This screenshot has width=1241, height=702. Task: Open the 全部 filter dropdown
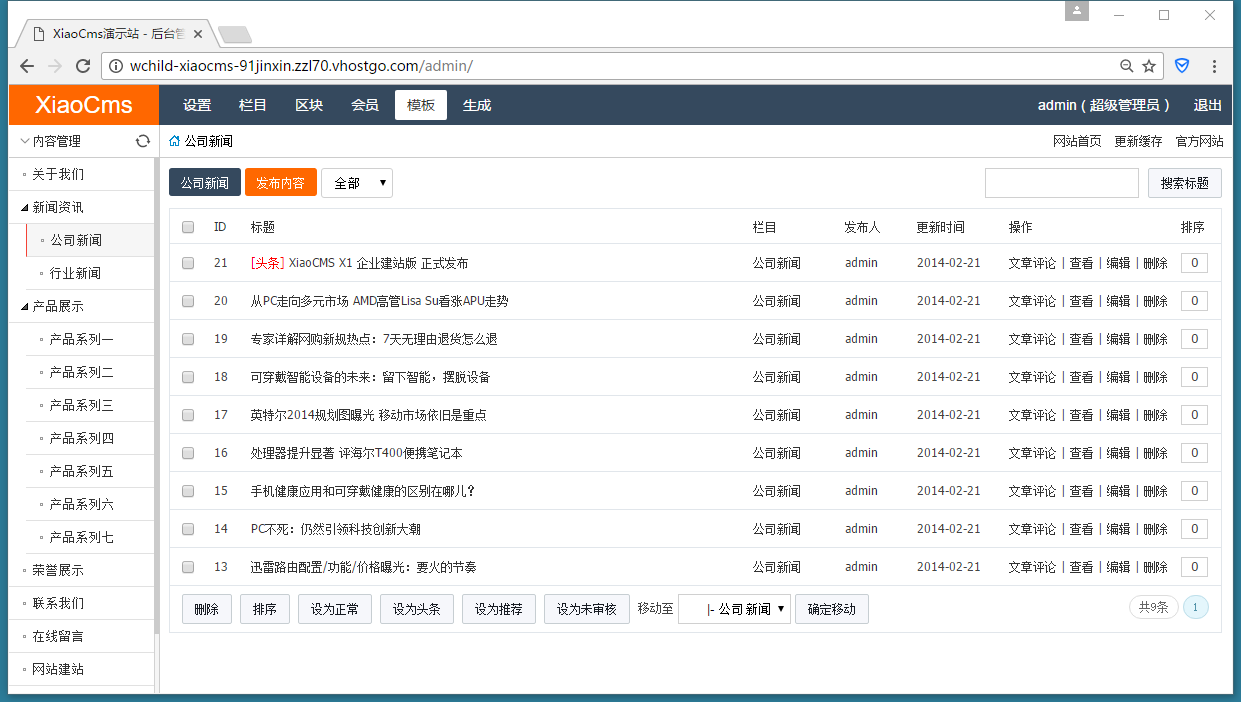coord(357,183)
